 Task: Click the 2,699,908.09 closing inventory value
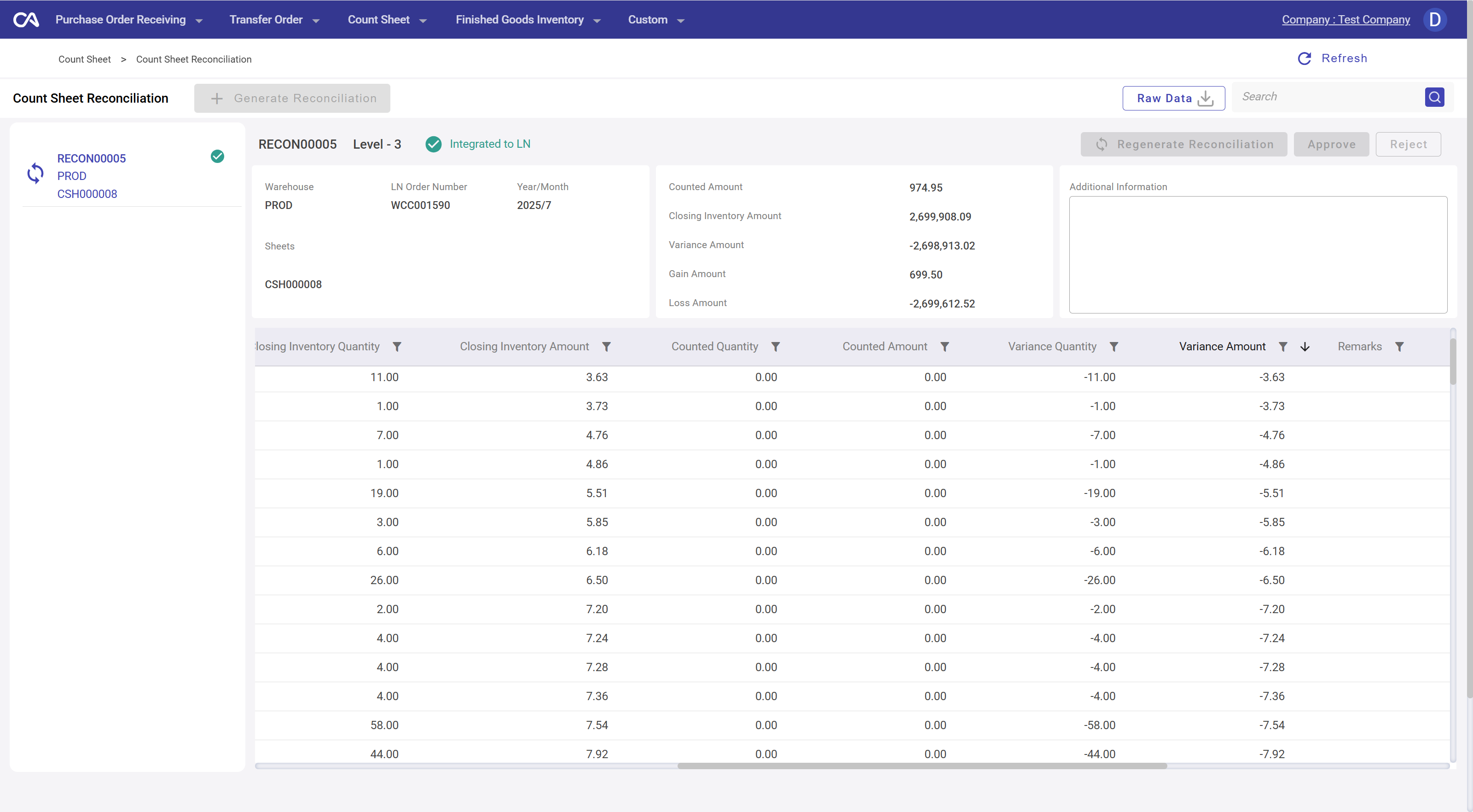pyautogui.click(x=940, y=217)
